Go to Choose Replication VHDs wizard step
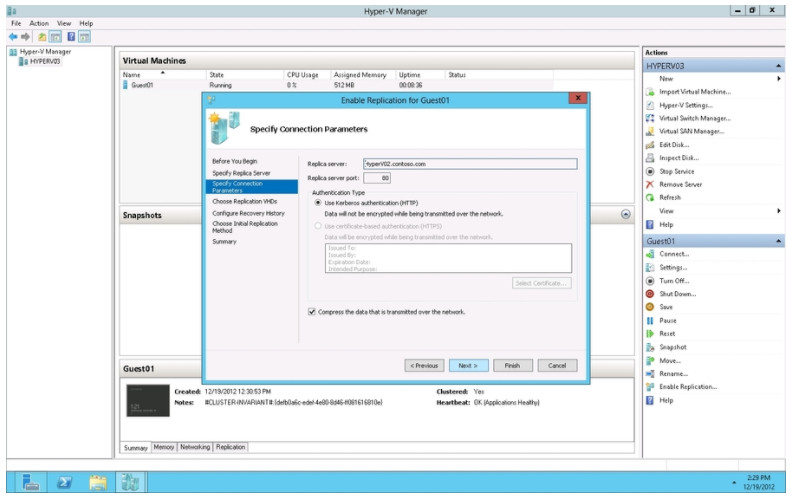The width and height of the screenshot is (791, 499). [245, 201]
